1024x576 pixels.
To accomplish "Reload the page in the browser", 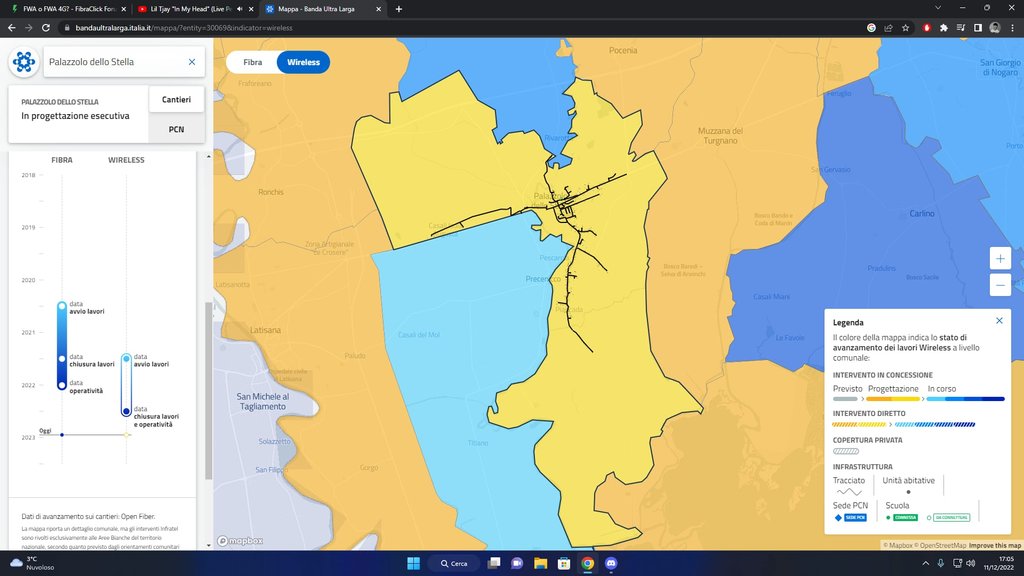I will [x=45, y=28].
